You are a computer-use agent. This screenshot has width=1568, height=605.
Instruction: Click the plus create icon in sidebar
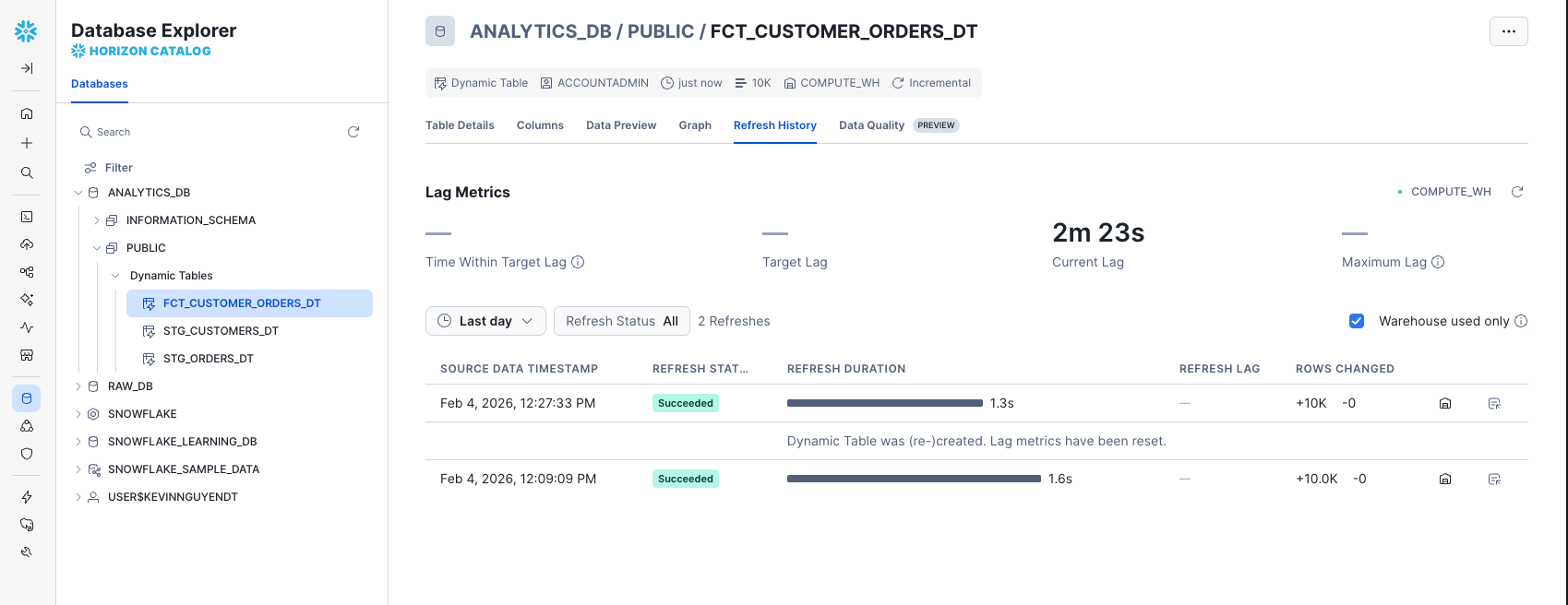pyautogui.click(x=27, y=143)
